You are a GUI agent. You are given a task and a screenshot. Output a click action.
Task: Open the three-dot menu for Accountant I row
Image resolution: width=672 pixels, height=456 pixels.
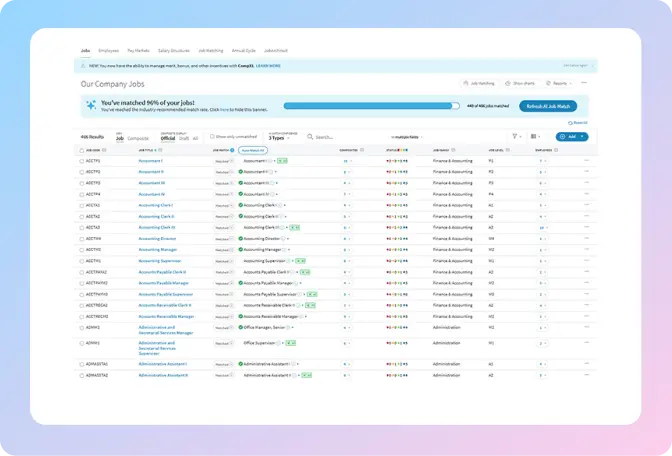586,160
